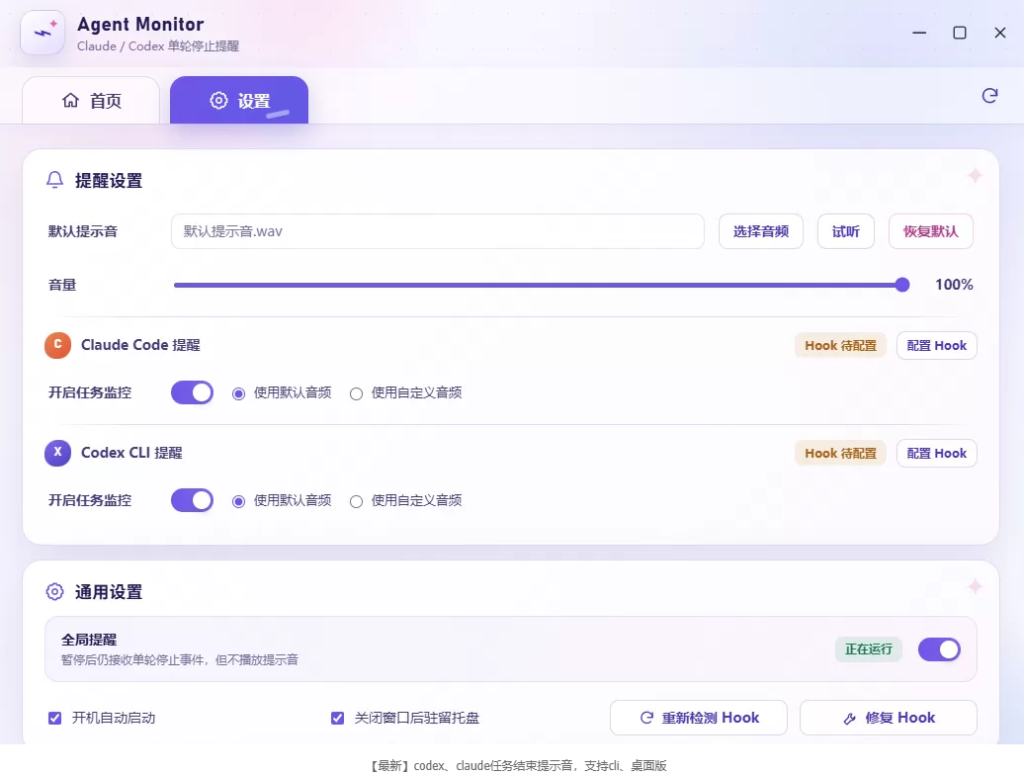
Task: Click the 100% volume value
Action: tap(953, 285)
